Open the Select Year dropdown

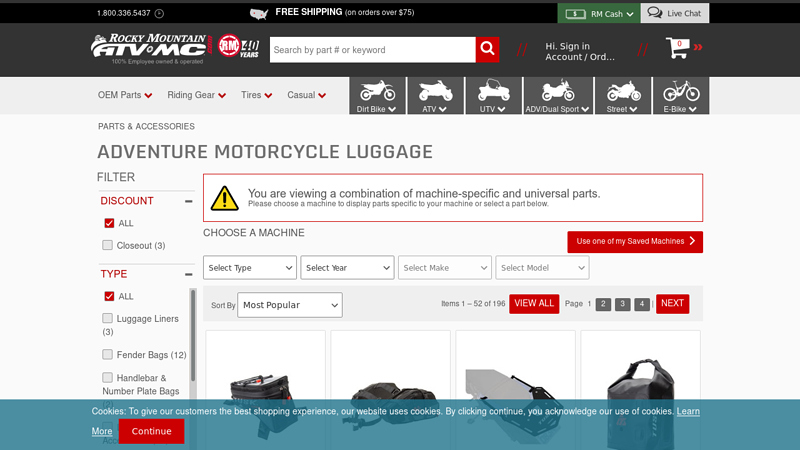(x=347, y=268)
